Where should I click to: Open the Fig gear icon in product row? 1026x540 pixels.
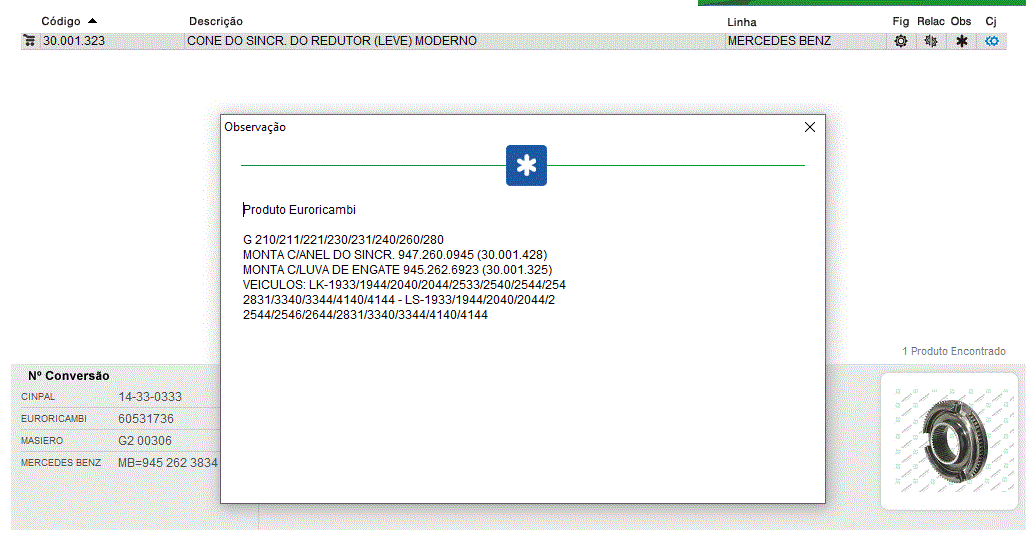point(900,41)
